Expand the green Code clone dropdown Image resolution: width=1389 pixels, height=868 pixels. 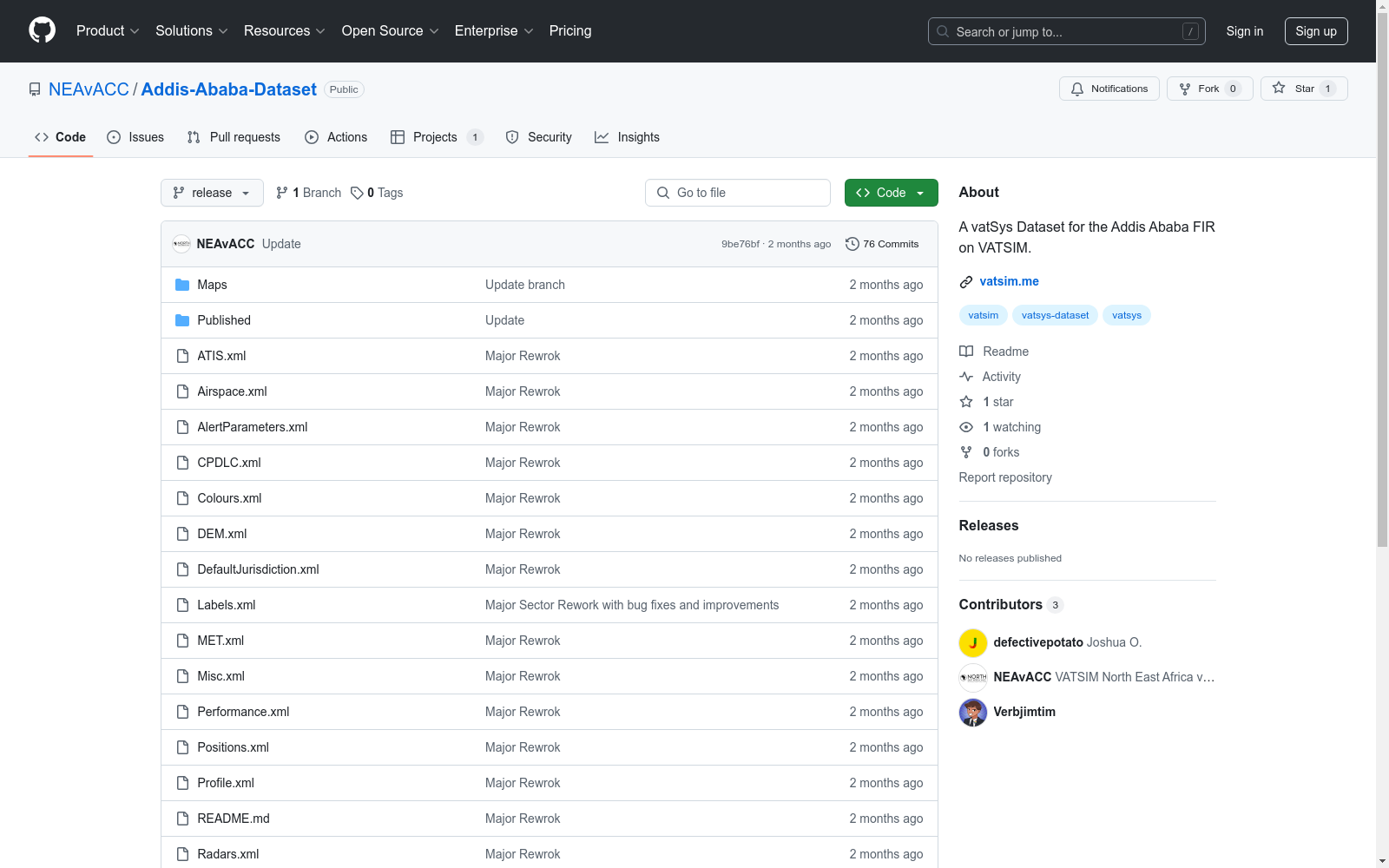(x=891, y=193)
